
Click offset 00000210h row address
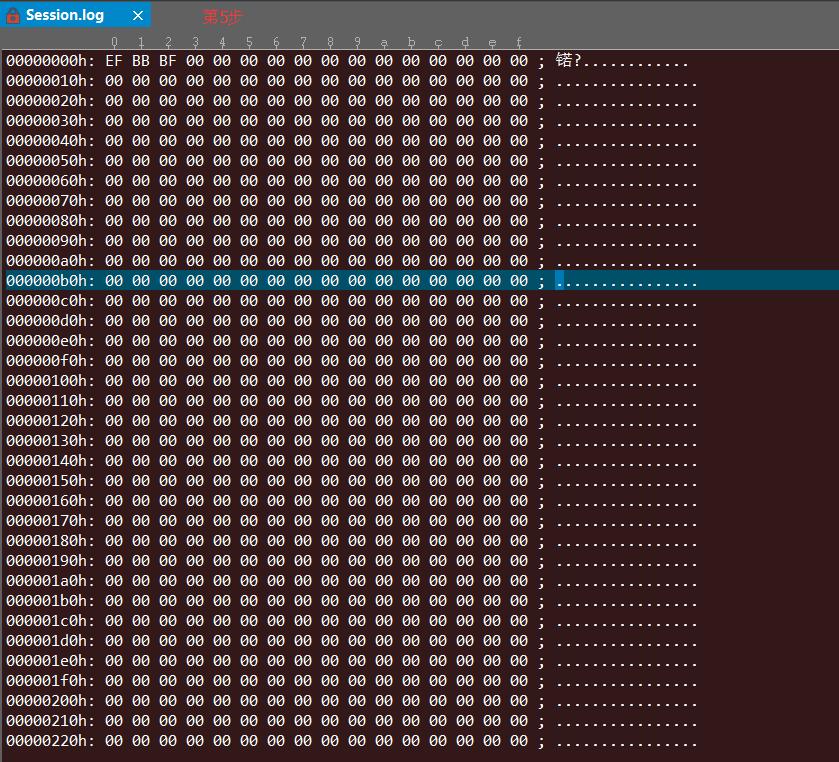pos(50,721)
